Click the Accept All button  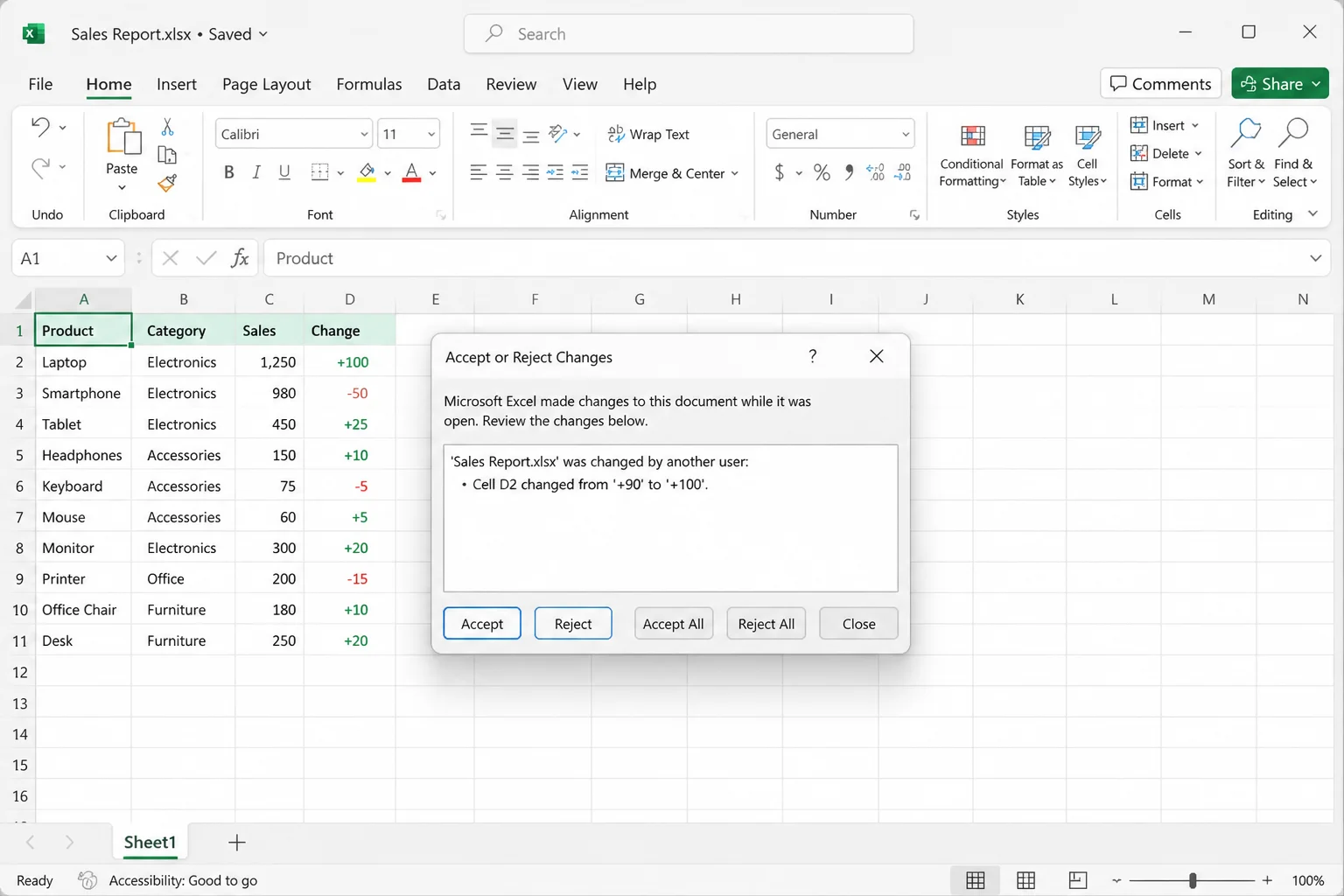click(x=674, y=624)
